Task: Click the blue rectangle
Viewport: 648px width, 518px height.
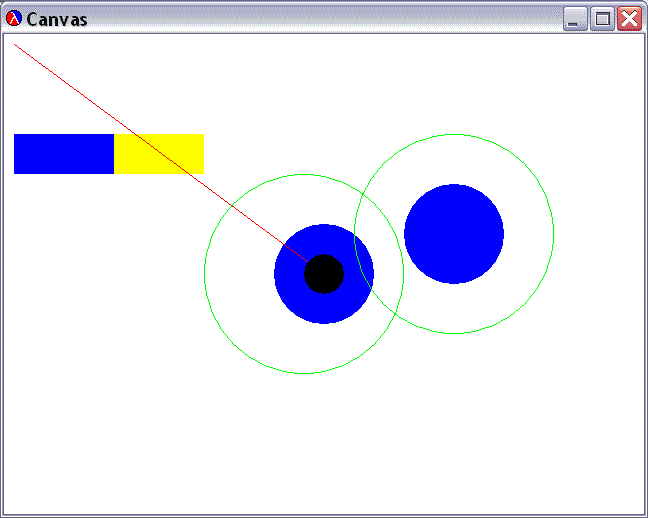Action: point(63,154)
